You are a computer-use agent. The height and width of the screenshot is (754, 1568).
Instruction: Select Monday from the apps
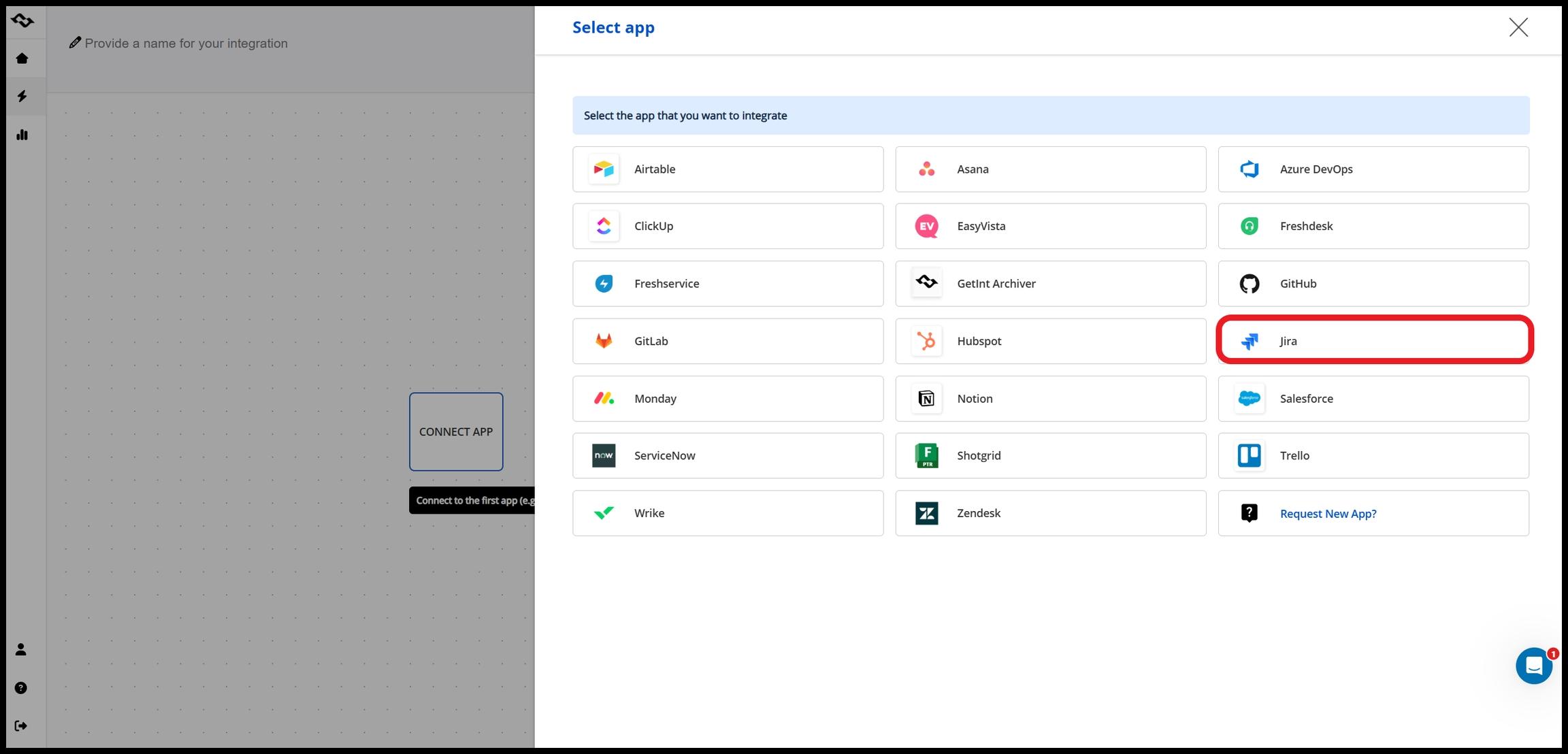[728, 399]
